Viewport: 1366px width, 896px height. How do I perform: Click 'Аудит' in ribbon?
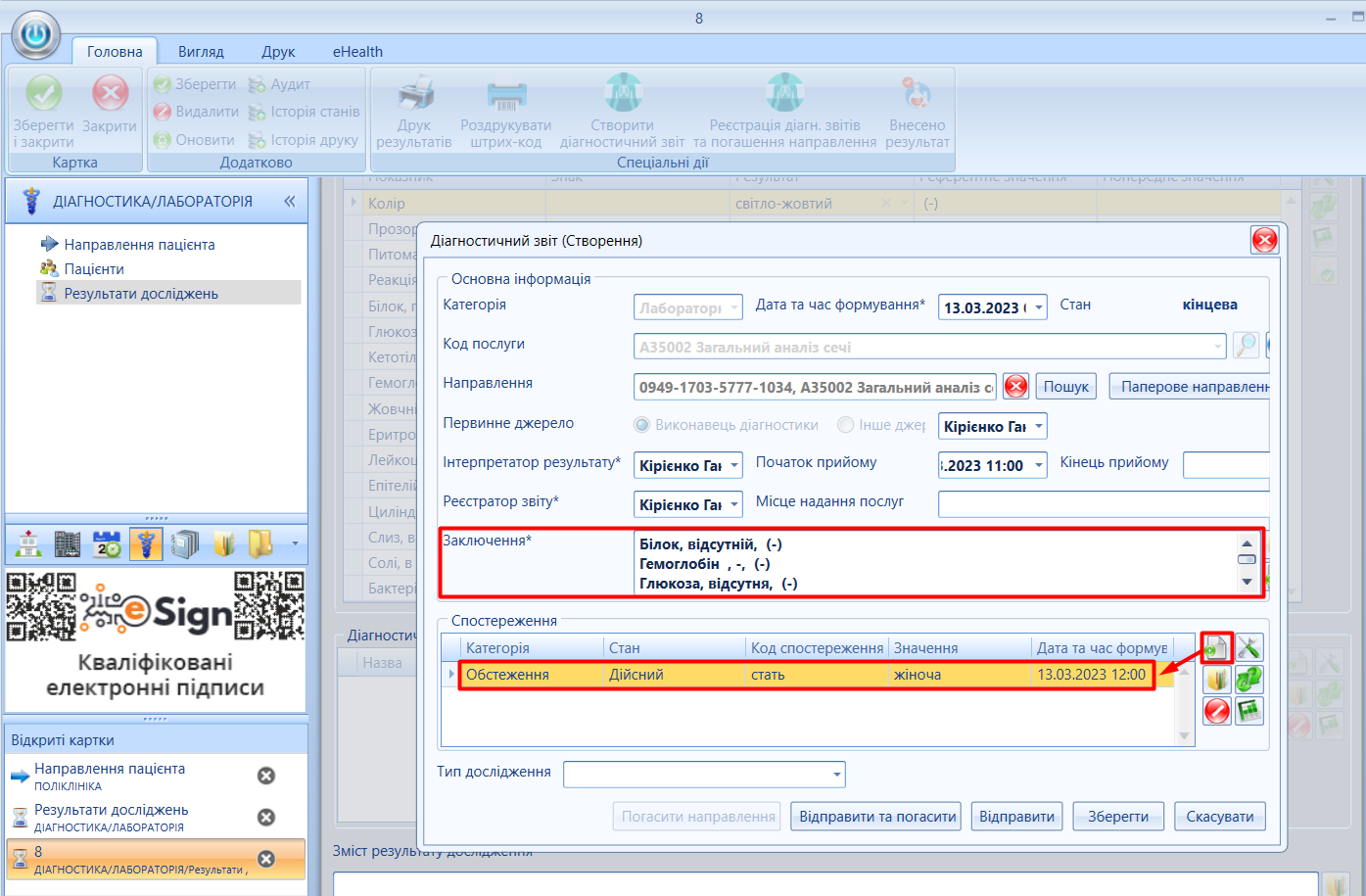click(280, 84)
